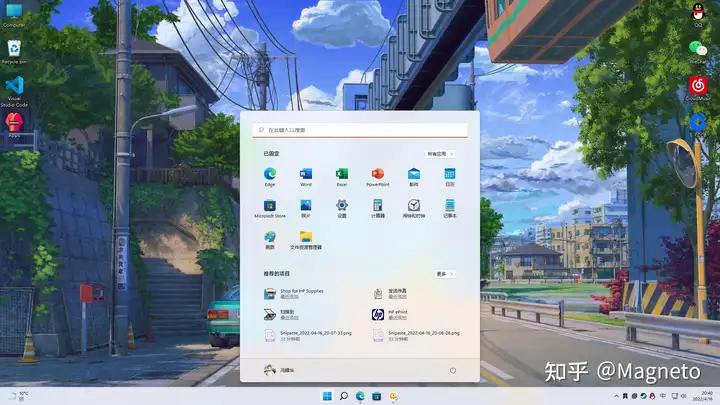Viewport: 720px width, 405px height.
Task: Open the Settings gear app
Action: coord(342,207)
